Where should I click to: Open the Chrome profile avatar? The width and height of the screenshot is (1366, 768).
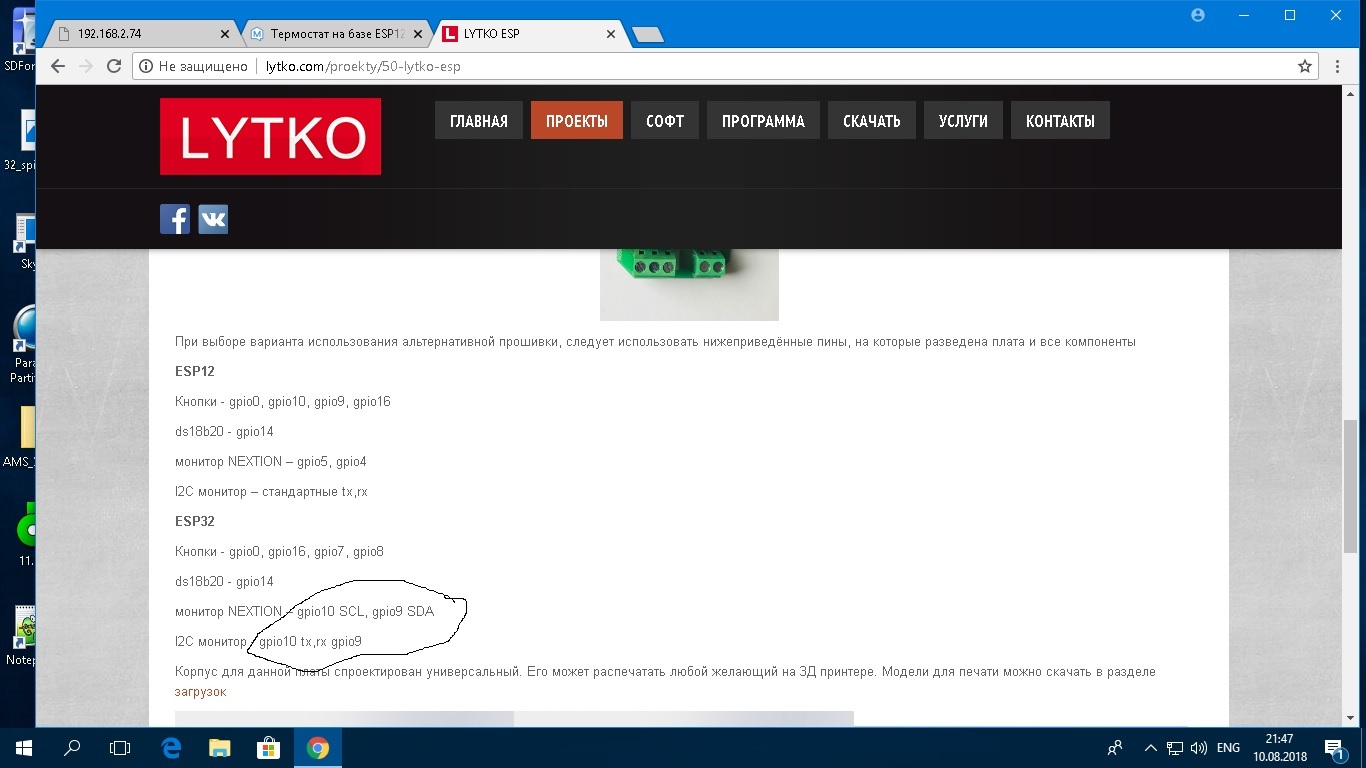click(1197, 15)
